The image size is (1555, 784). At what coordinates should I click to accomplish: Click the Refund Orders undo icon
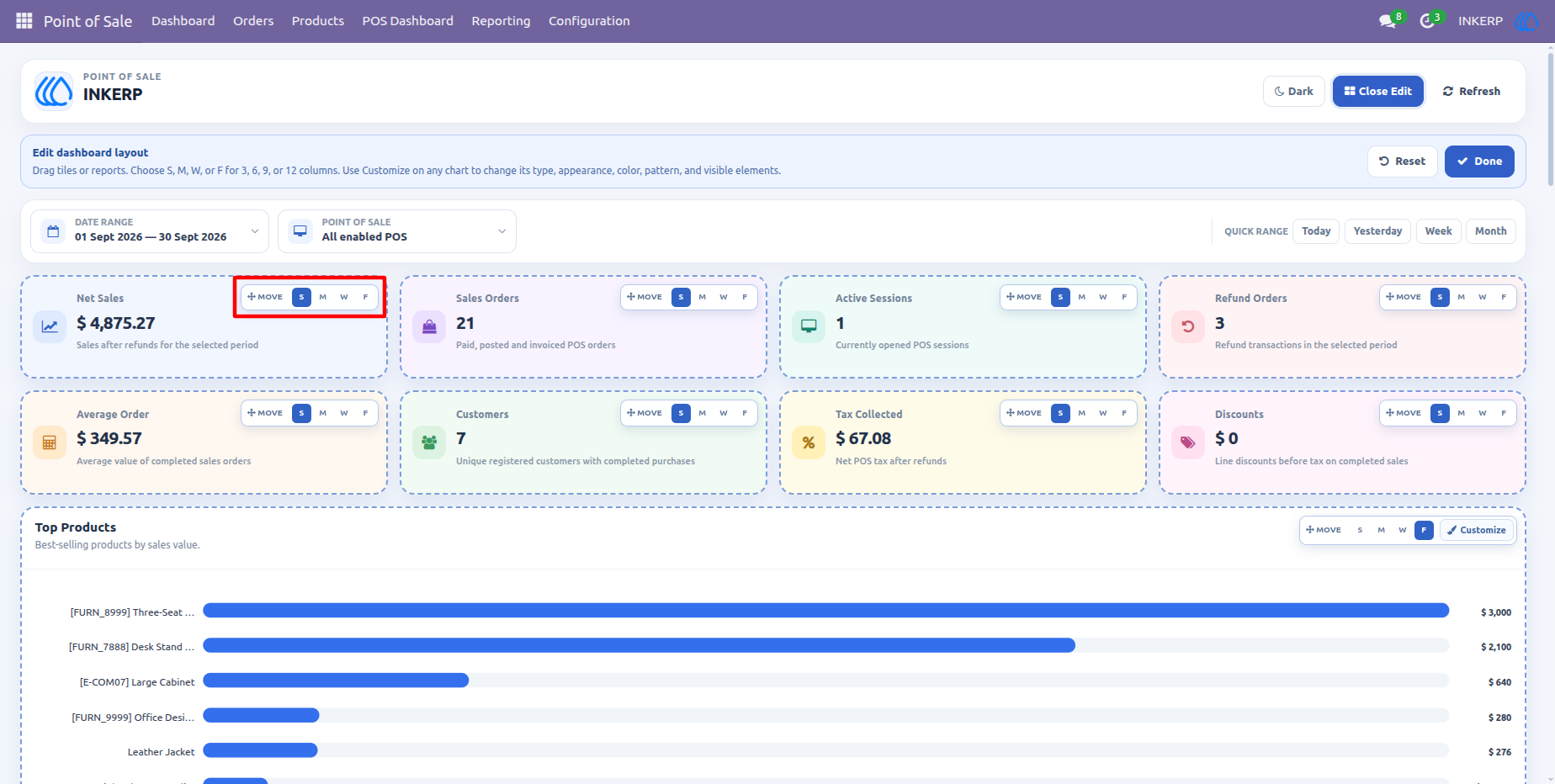1188,326
